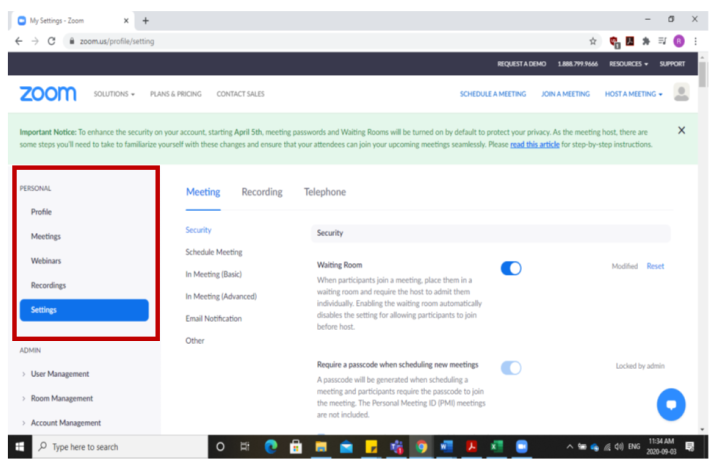Click Reset next to Waiting Room
This screenshot has height=465, width=717.
tap(655, 266)
